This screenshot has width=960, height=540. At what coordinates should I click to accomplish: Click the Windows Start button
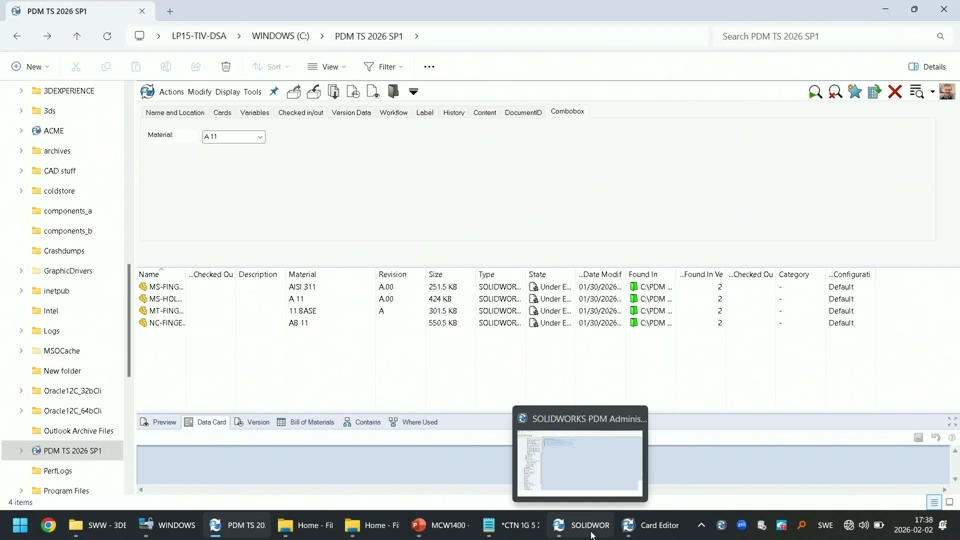(x=20, y=525)
